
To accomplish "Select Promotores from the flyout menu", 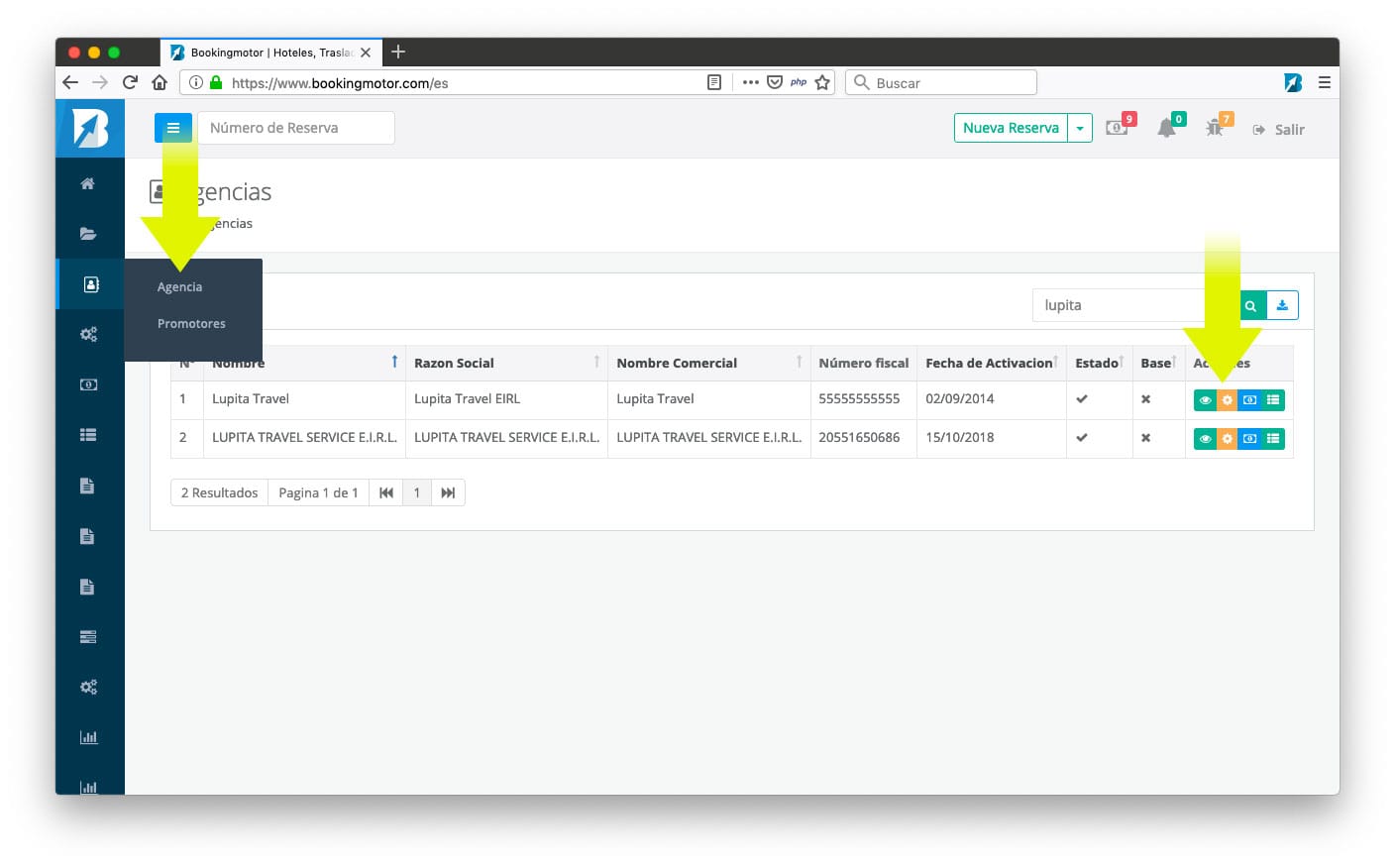I will (x=191, y=324).
